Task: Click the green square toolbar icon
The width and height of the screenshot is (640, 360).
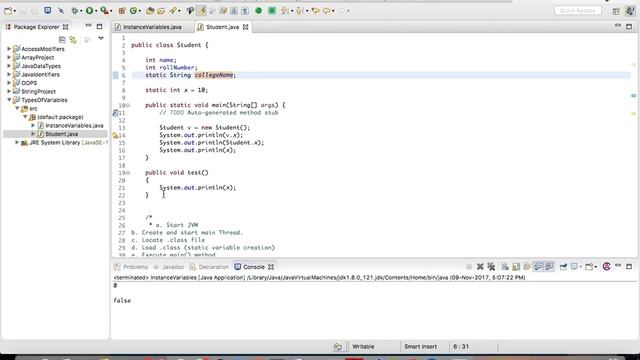Action: [x=271, y=11]
